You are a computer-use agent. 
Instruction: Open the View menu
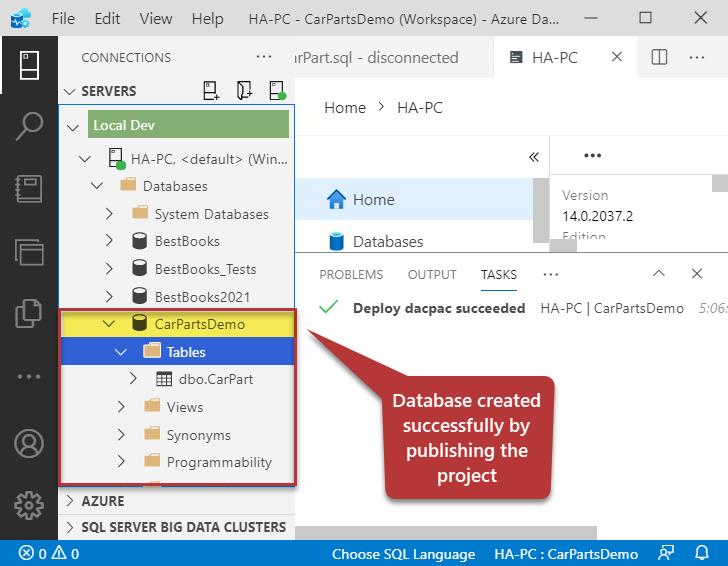(156, 19)
